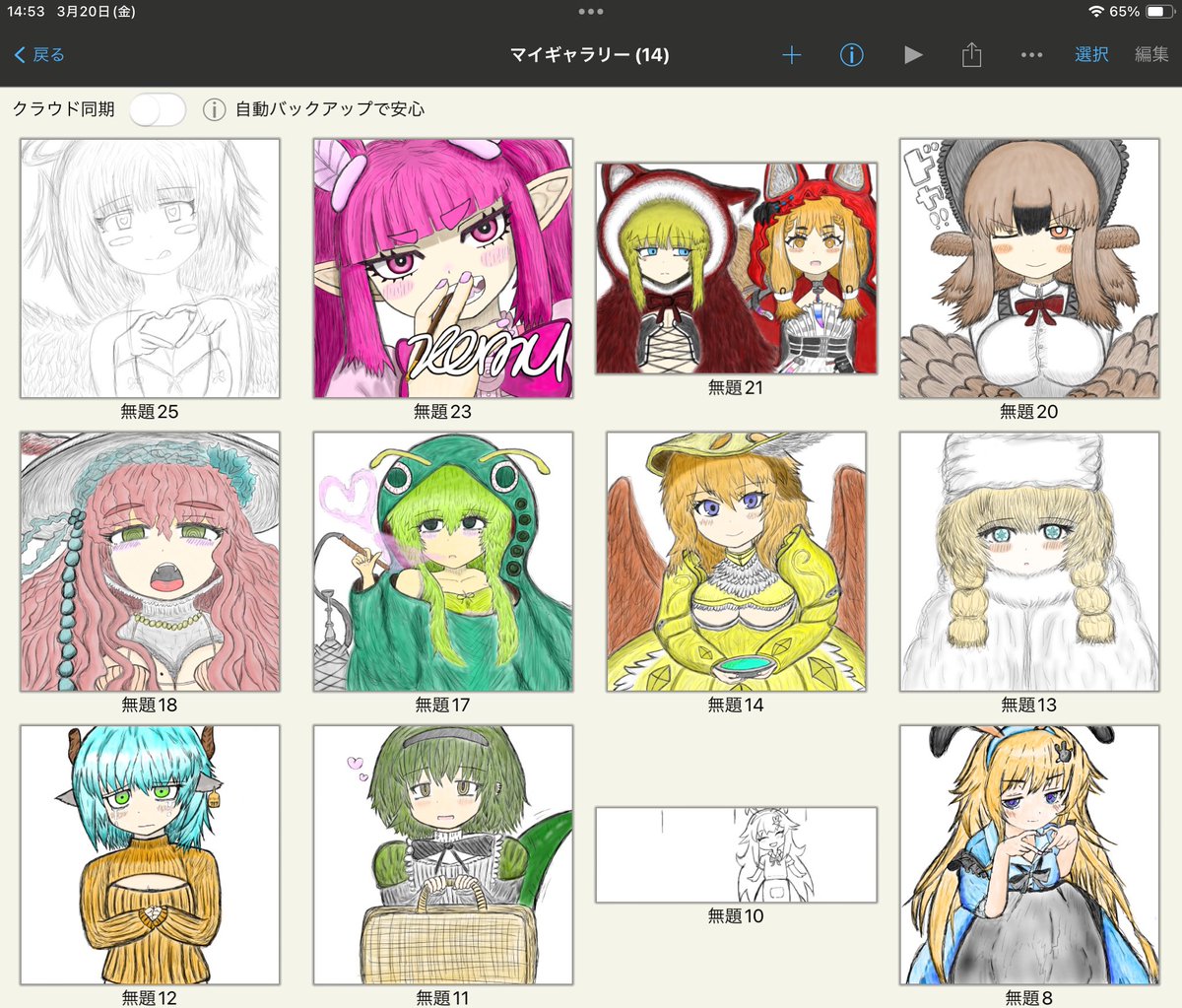This screenshot has height=1008, width=1182.
Task: Click the 無題23 title label
Action: [442, 412]
